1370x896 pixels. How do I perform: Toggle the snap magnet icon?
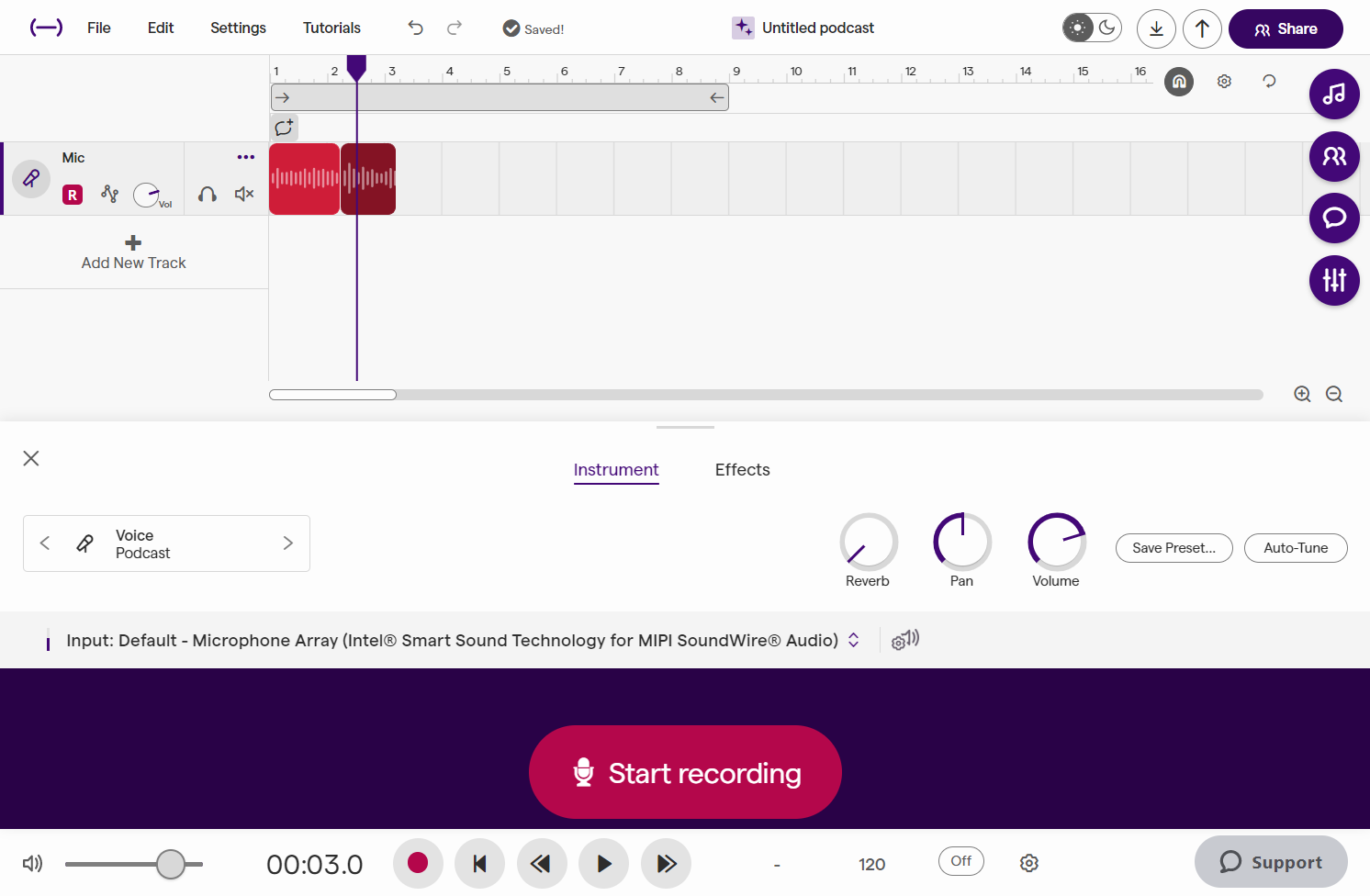[x=1179, y=82]
